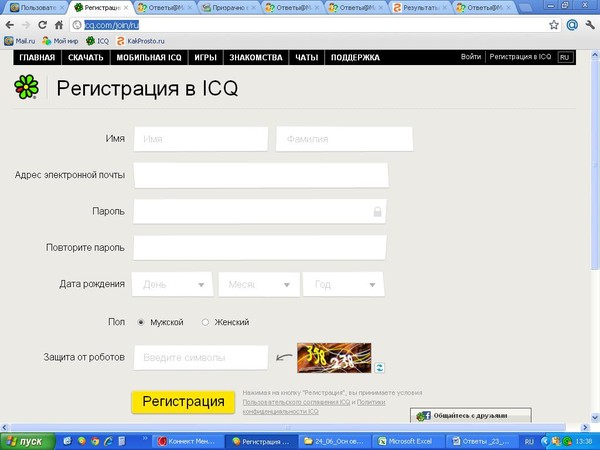
Task: Open Политики конфиденциальности ICQ link
Action: [314, 407]
